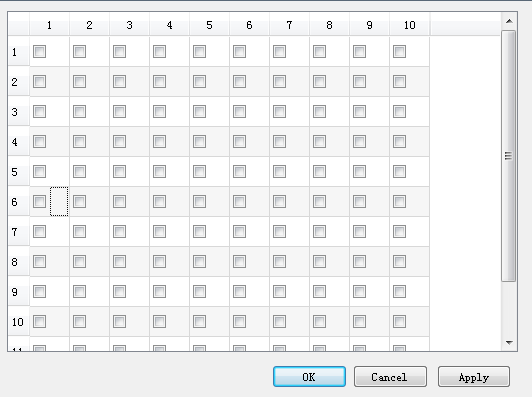Enable the checkbox at row 6, column 1
Screen dimensions: 532x397
coord(39,202)
